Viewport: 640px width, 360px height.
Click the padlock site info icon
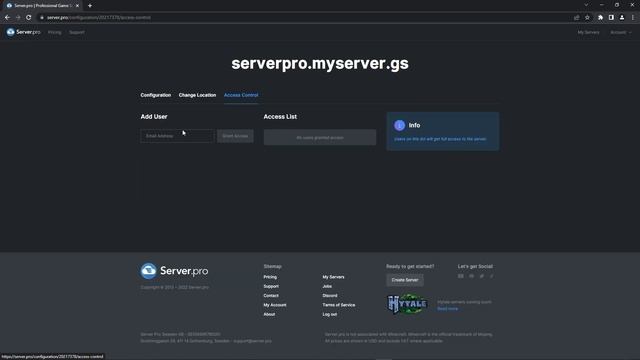[42, 18]
